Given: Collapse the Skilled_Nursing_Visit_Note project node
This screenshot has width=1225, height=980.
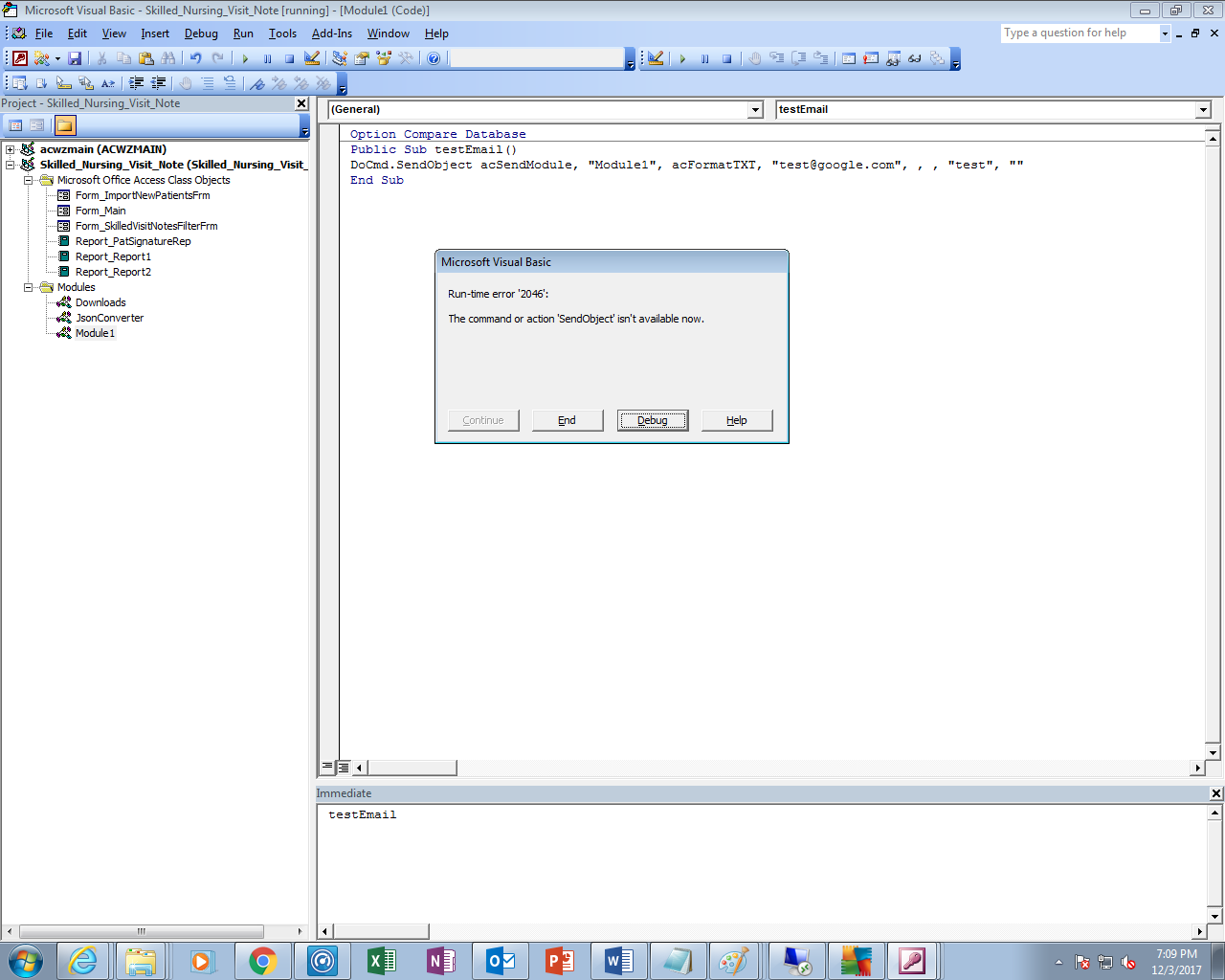Looking at the screenshot, I should pos(10,165).
